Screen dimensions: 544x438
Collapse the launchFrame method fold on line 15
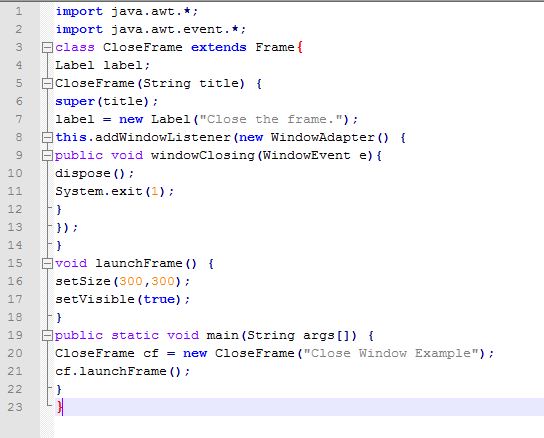click(x=47, y=263)
